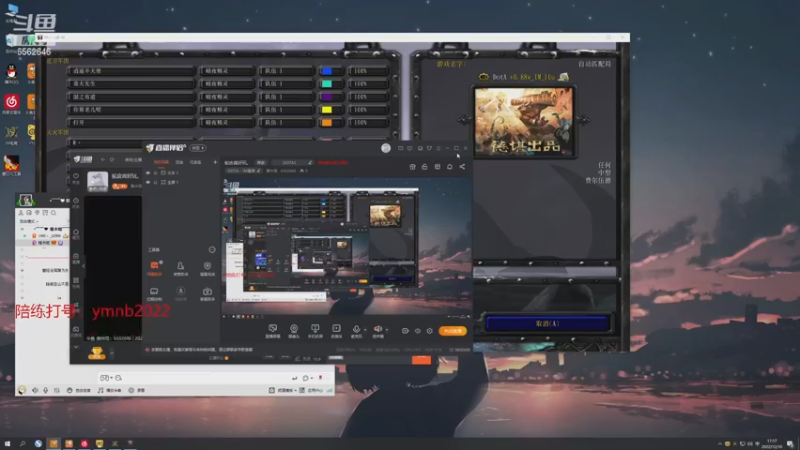Open the fifth player's name slot dropdown
The image size is (800, 450).
132,122
